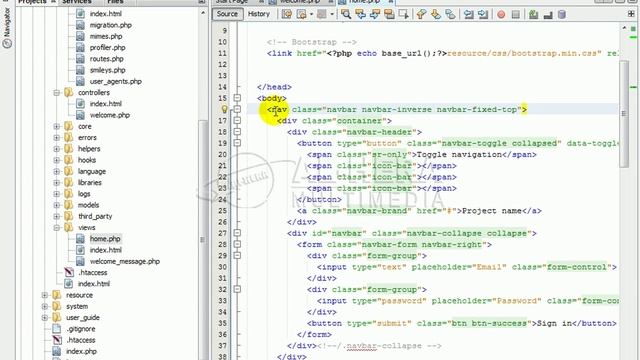Screen dimensions: 640x360
Task: Click the Find Selection magnifier icon
Action: [x=346, y=14]
